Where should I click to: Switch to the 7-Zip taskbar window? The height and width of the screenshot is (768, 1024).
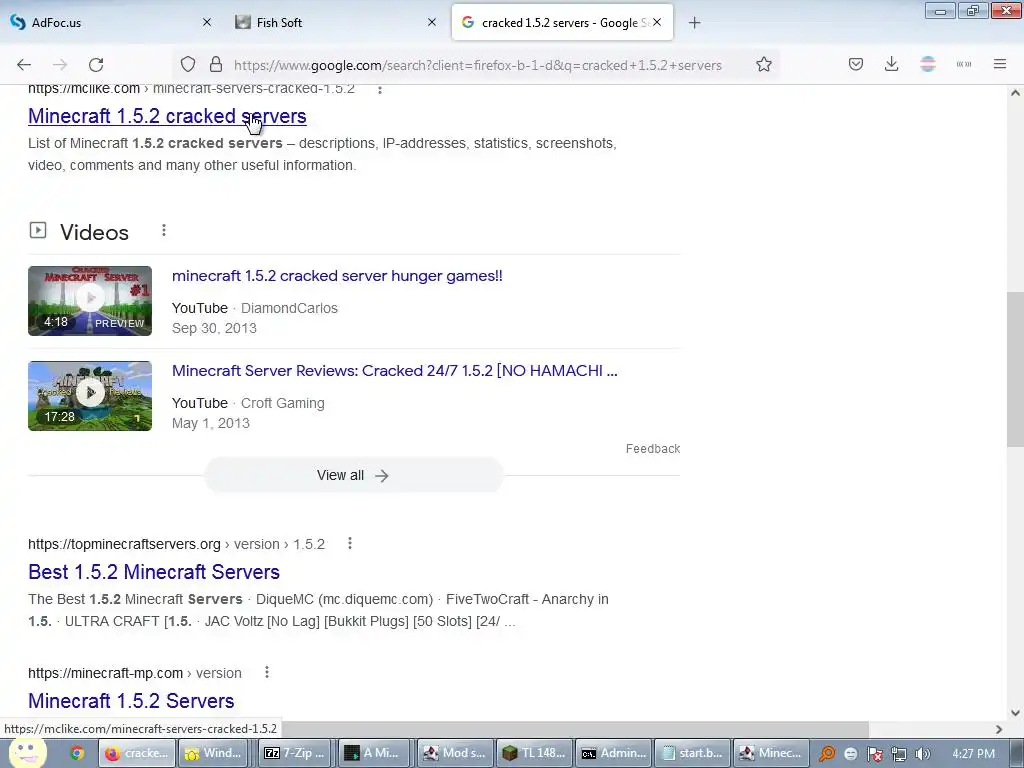tap(295, 753)
